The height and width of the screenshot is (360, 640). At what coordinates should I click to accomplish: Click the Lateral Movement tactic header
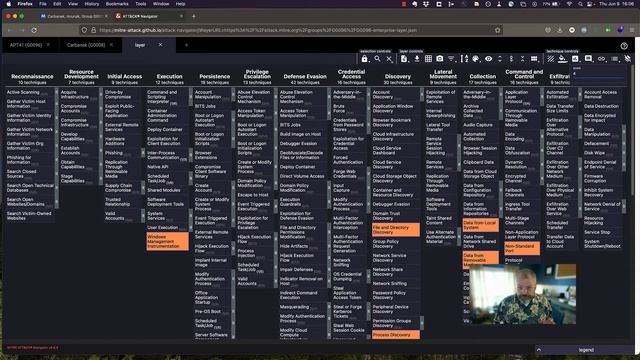tap(443, 74)
